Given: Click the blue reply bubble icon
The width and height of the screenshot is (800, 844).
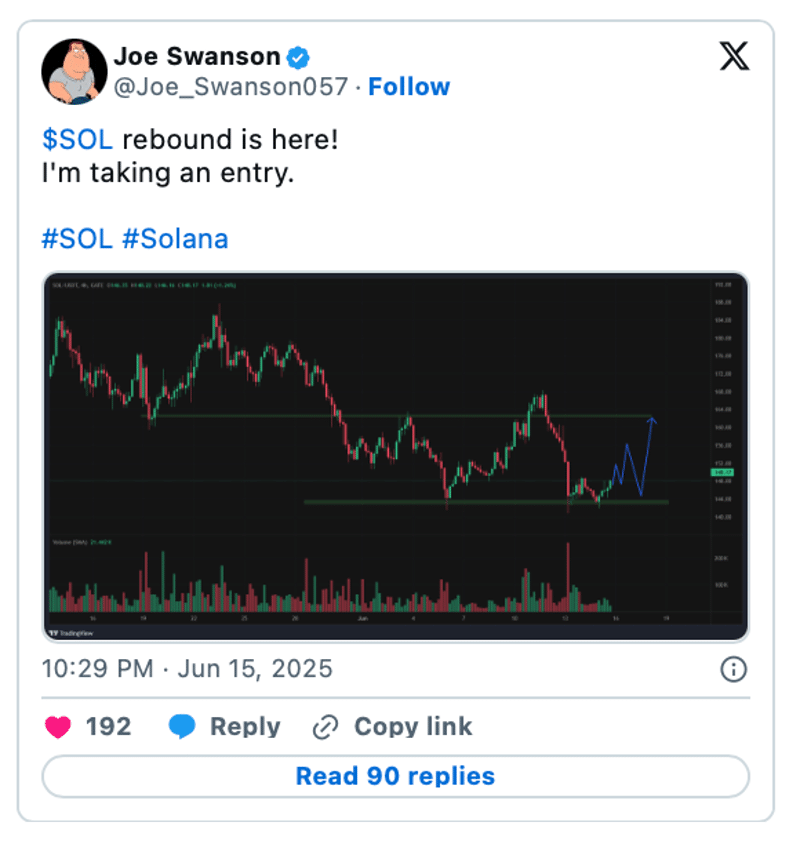Looking at the screenshot, I should 182,727.
